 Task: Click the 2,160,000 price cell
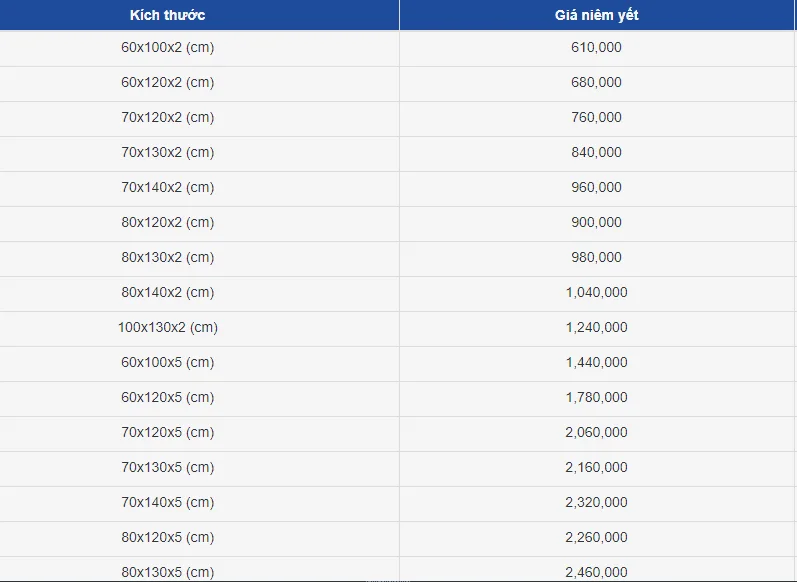[x=597, y=467]
